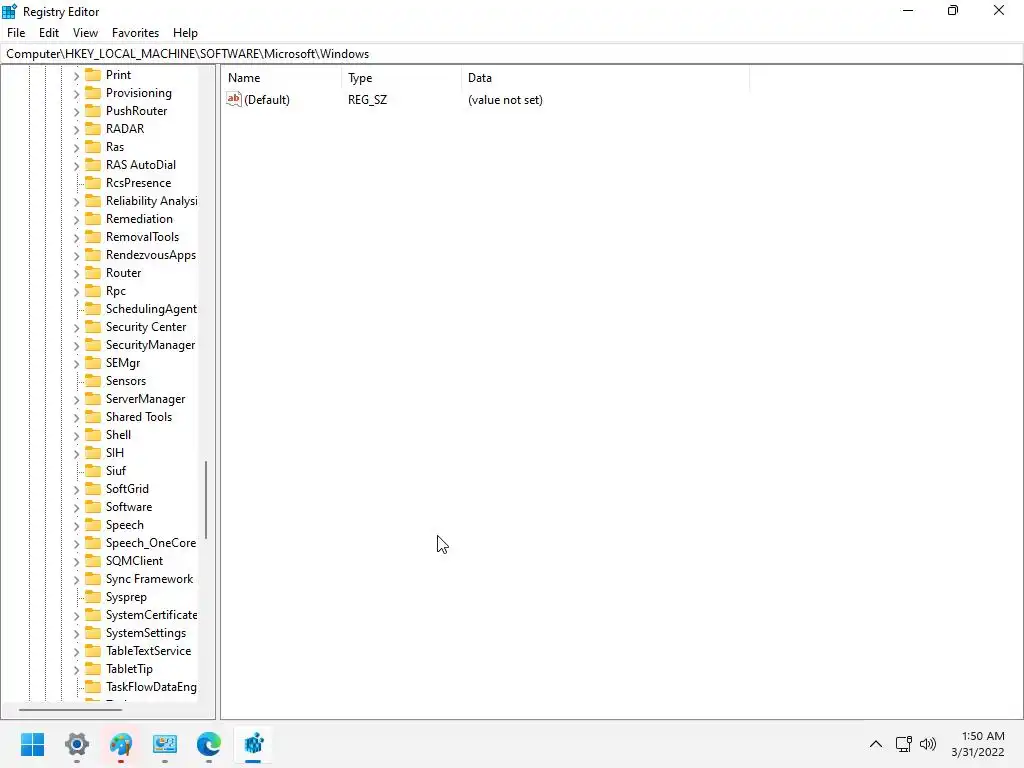Expand the Shared Tools key
1024x768 pixels.
(76, 417)
